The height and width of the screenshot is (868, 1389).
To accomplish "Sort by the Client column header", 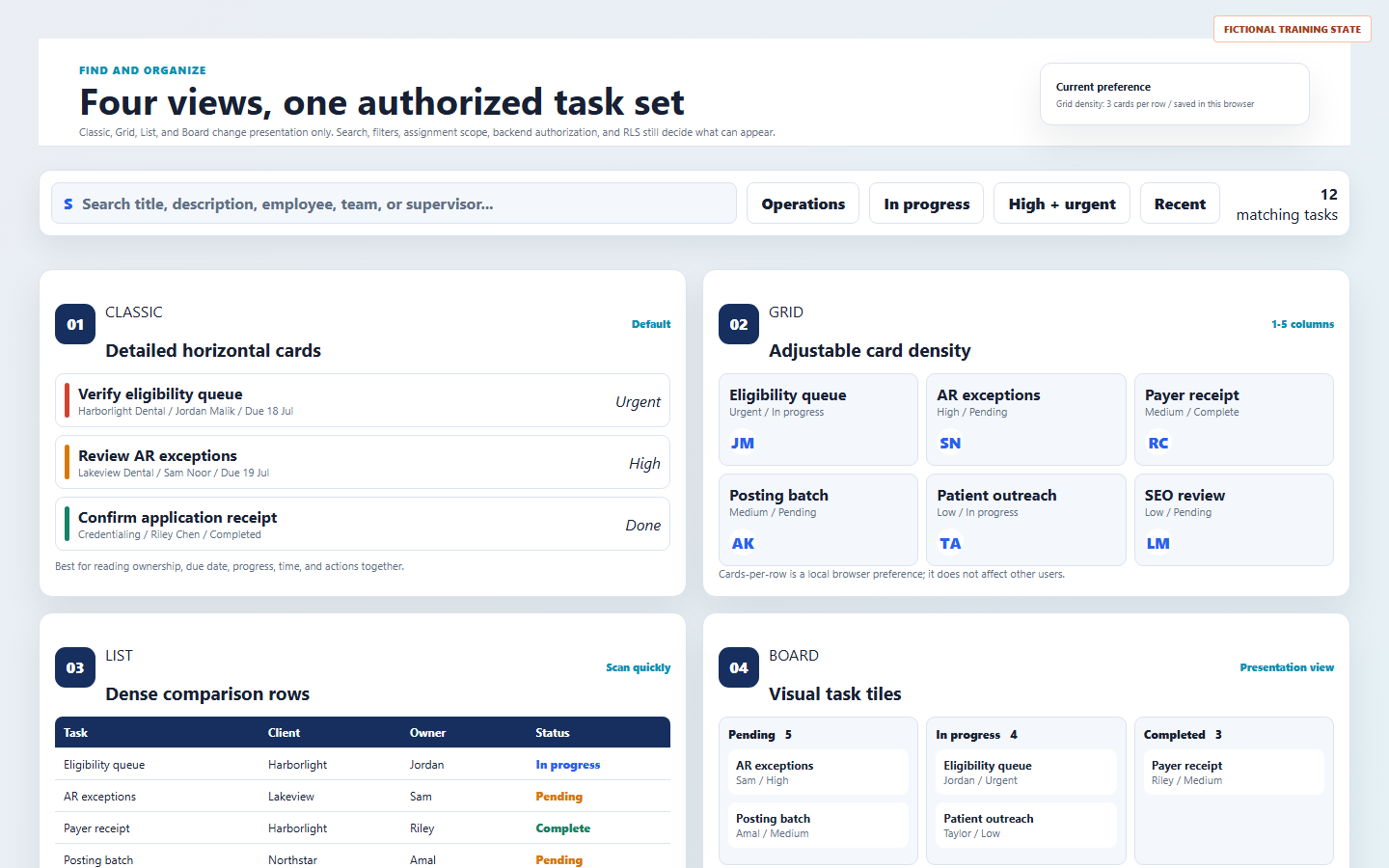I will [x=284, y=733].
